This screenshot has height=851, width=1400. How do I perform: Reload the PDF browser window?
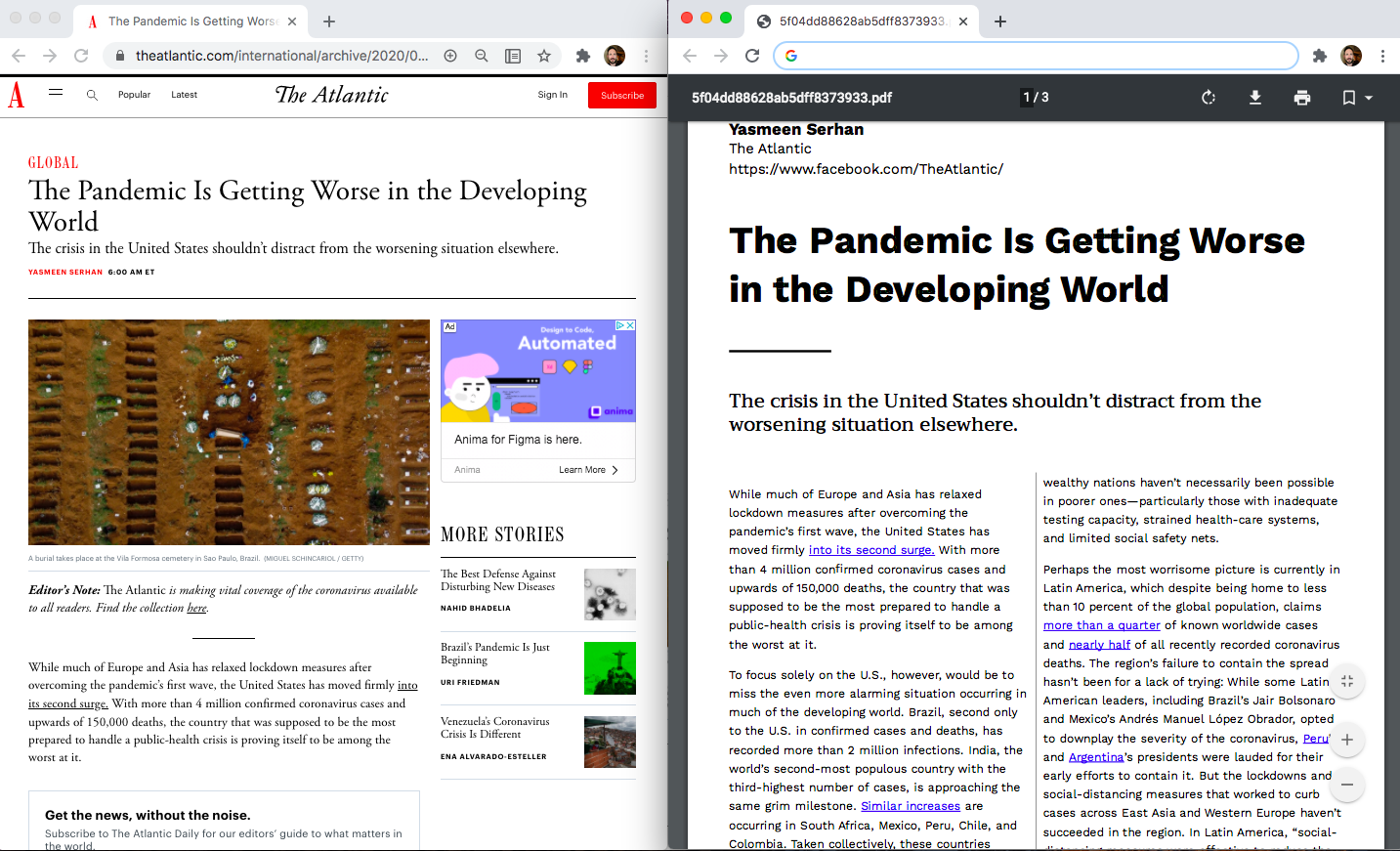[752, 56]
